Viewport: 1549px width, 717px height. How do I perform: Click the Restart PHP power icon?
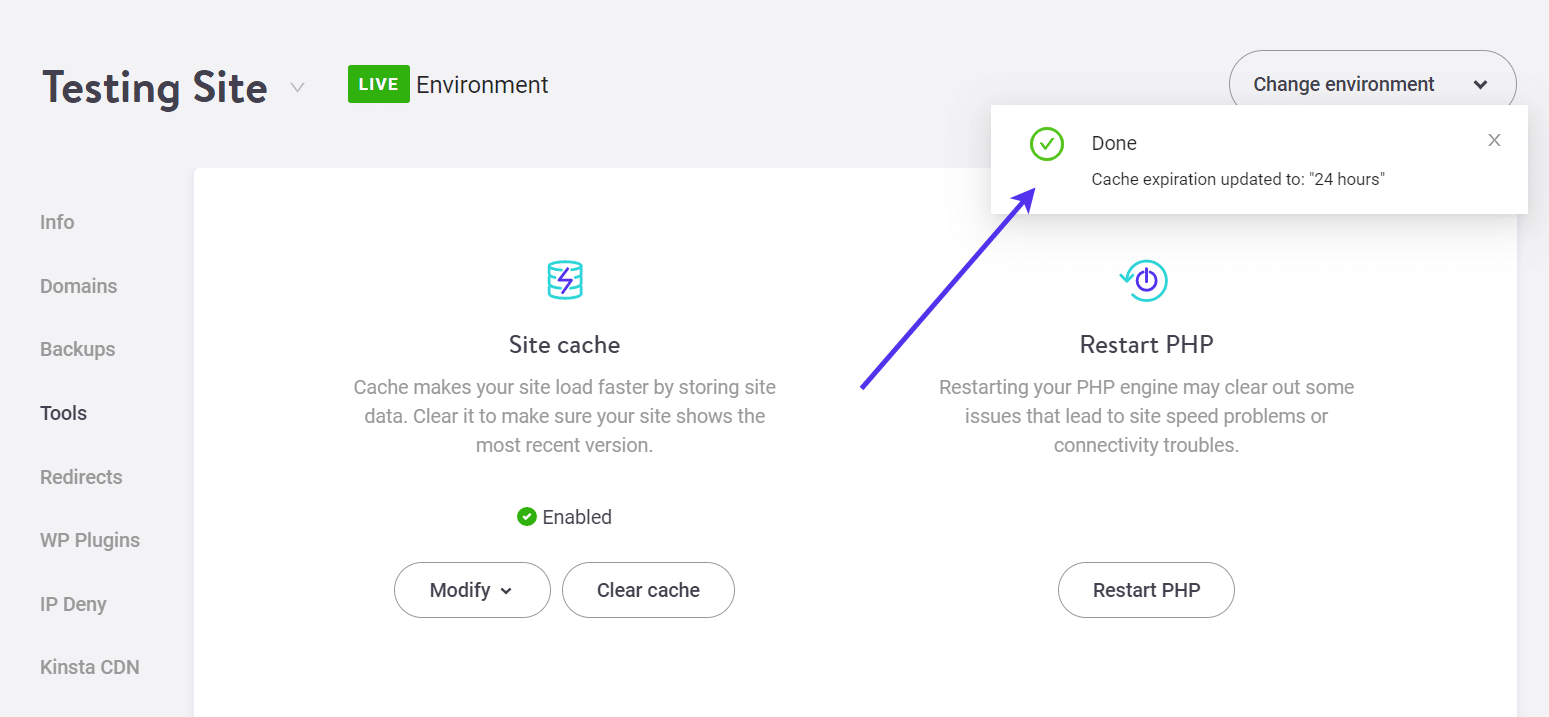coord(1144,280)
